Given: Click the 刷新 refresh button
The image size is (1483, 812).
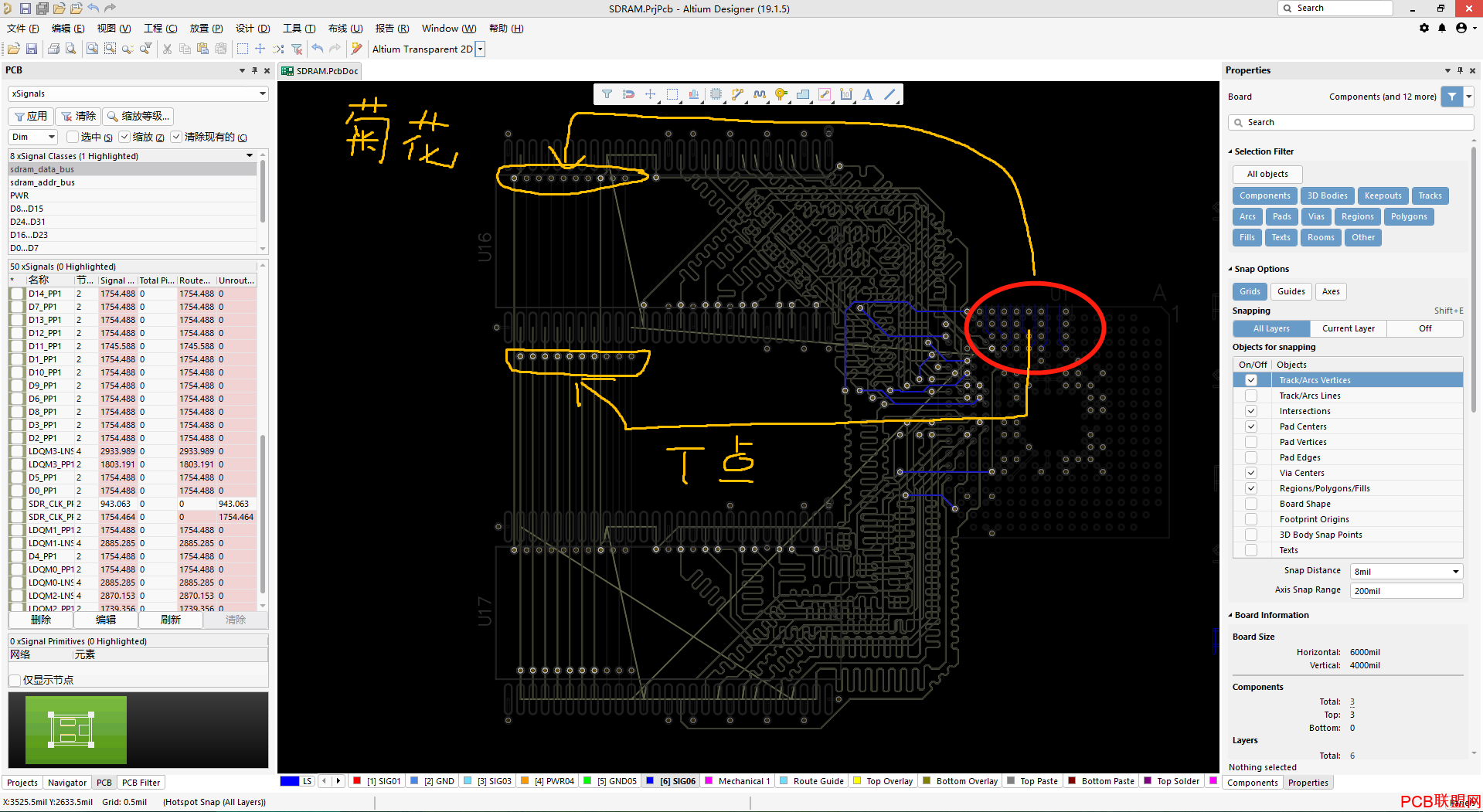Looking at the screenshot, I should tap(171, 620).
